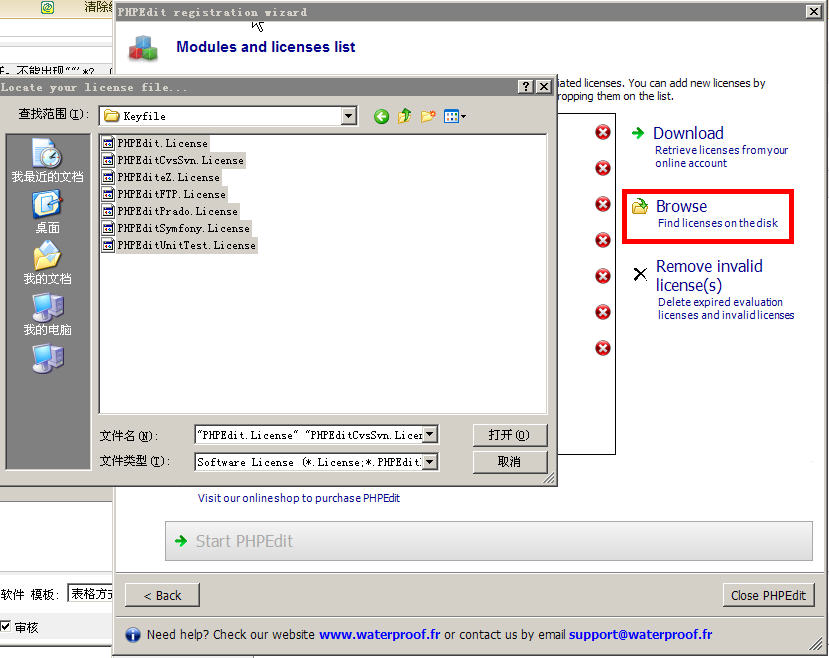Click the blue info icon in help bar
This screenshot has width=829, height=658.
(133, 634)
